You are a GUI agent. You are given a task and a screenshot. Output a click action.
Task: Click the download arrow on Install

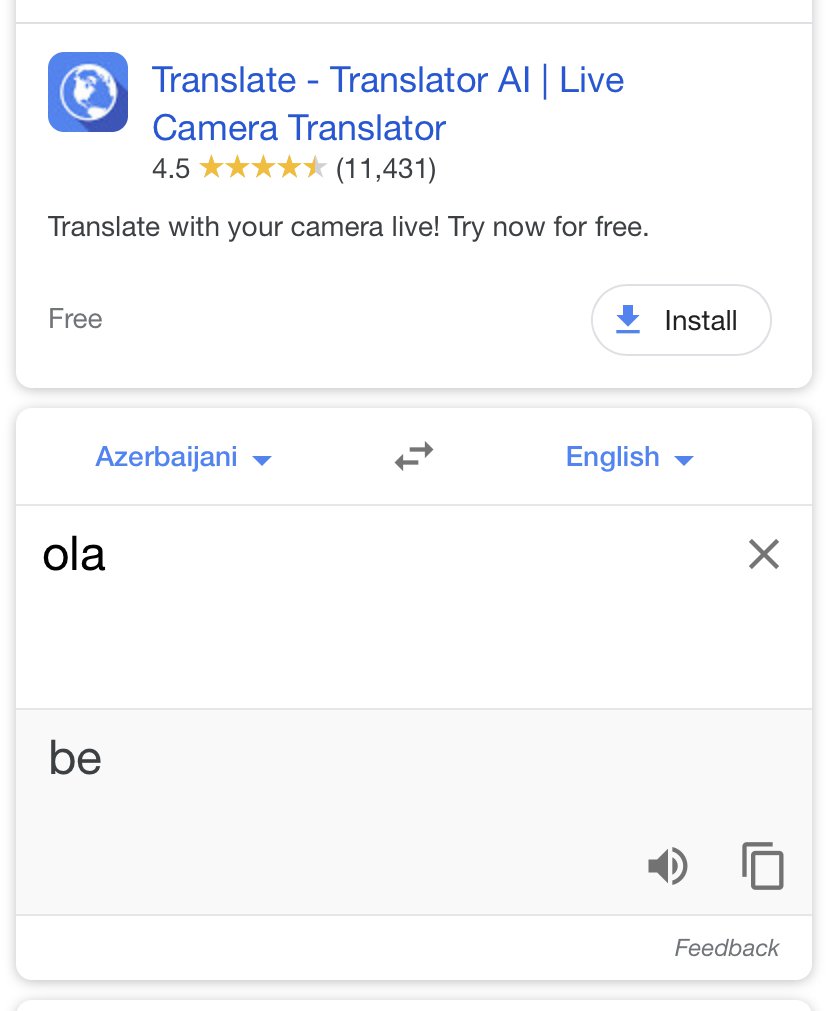(627, 320)
